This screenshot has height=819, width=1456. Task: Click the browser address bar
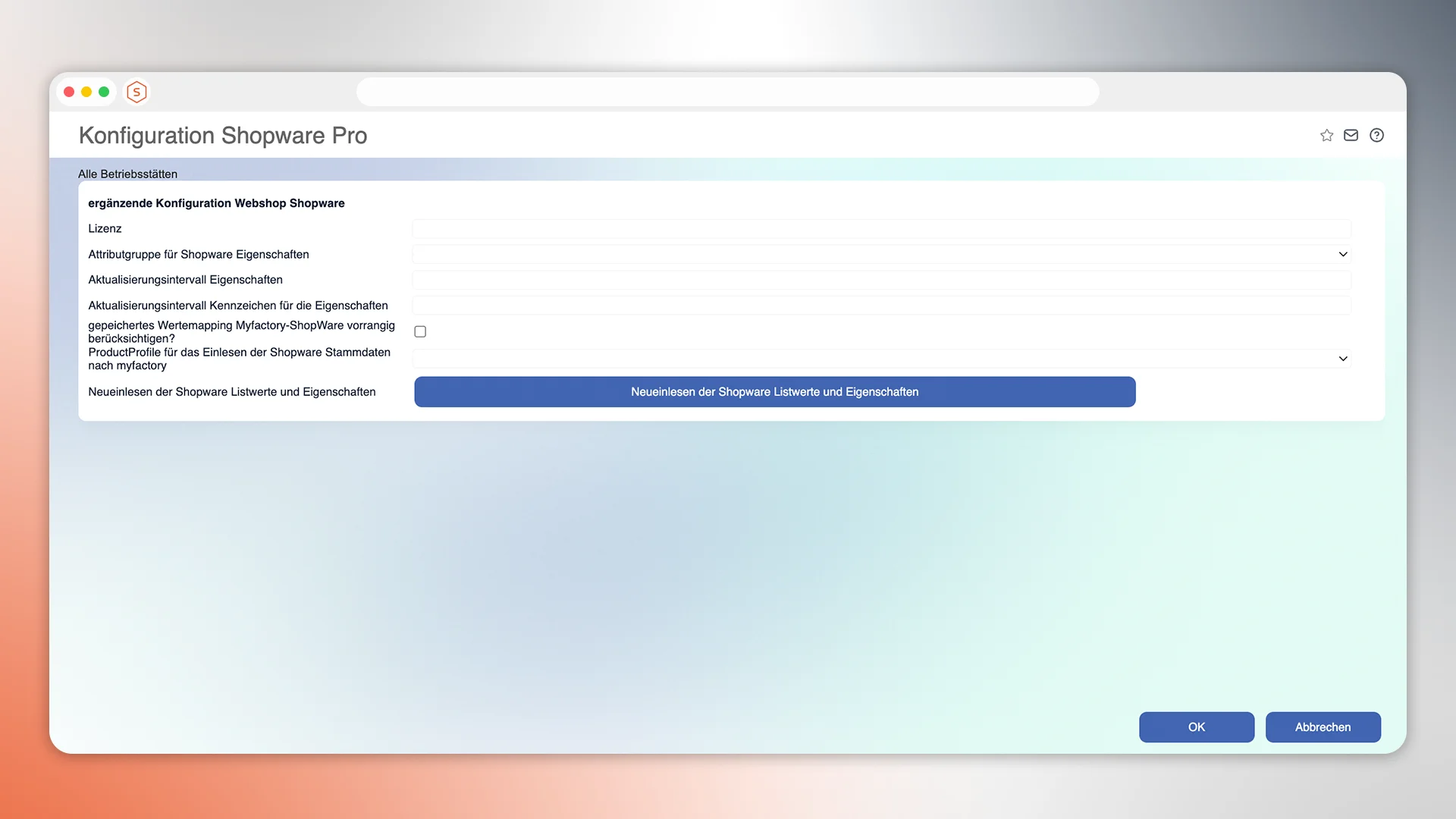[727, 91]
